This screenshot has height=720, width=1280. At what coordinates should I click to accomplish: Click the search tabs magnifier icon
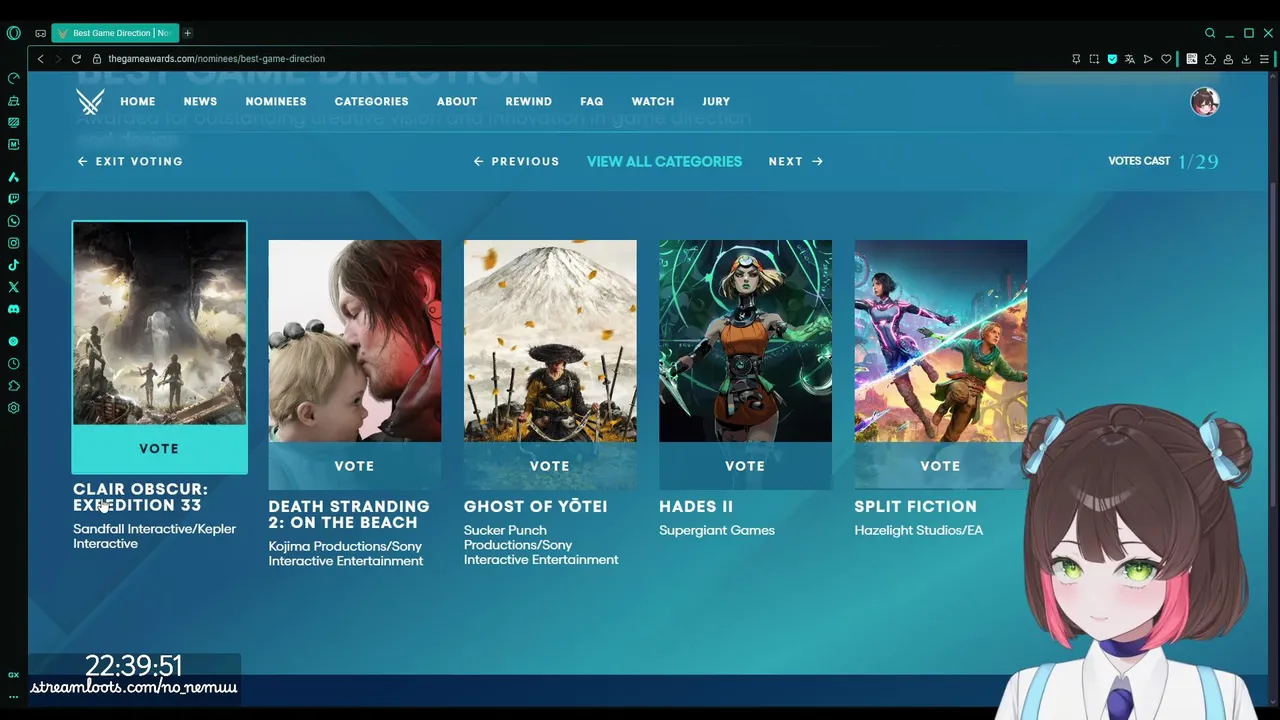1210,33
